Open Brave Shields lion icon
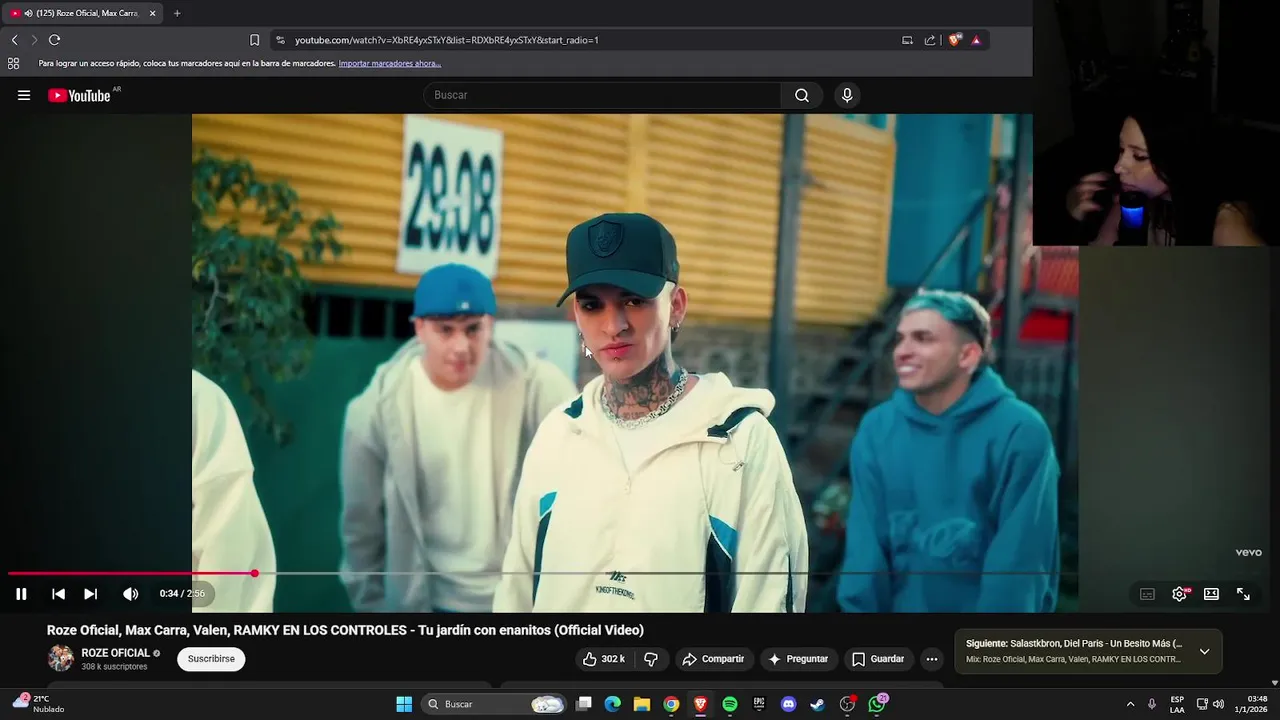 tap(955, 40)
